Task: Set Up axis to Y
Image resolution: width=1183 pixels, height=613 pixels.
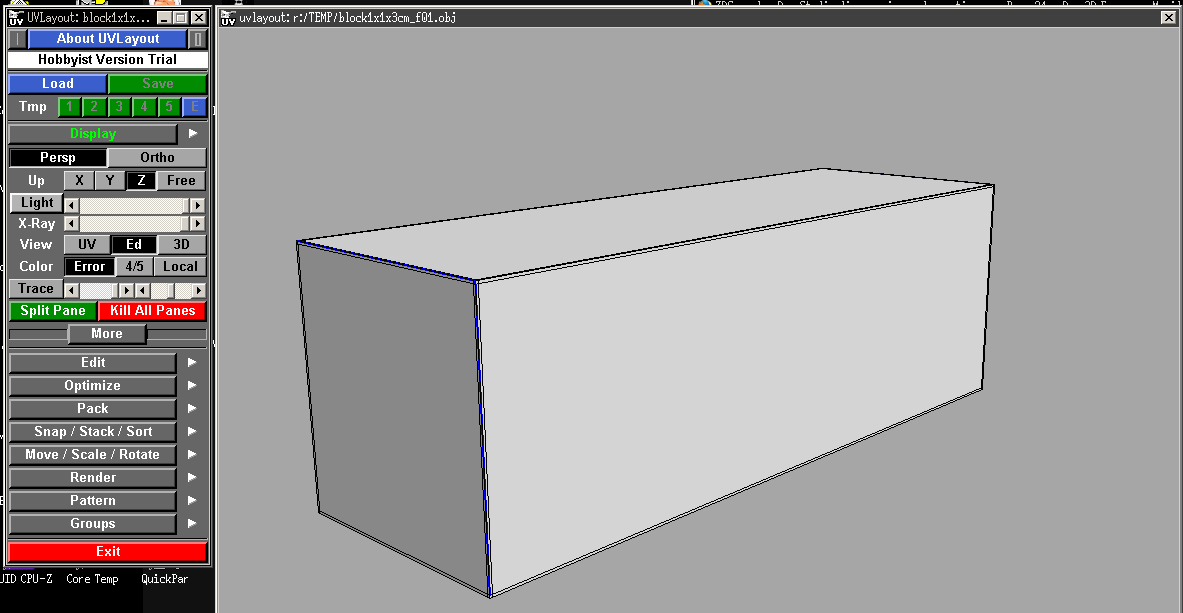Action: (110, 180)
